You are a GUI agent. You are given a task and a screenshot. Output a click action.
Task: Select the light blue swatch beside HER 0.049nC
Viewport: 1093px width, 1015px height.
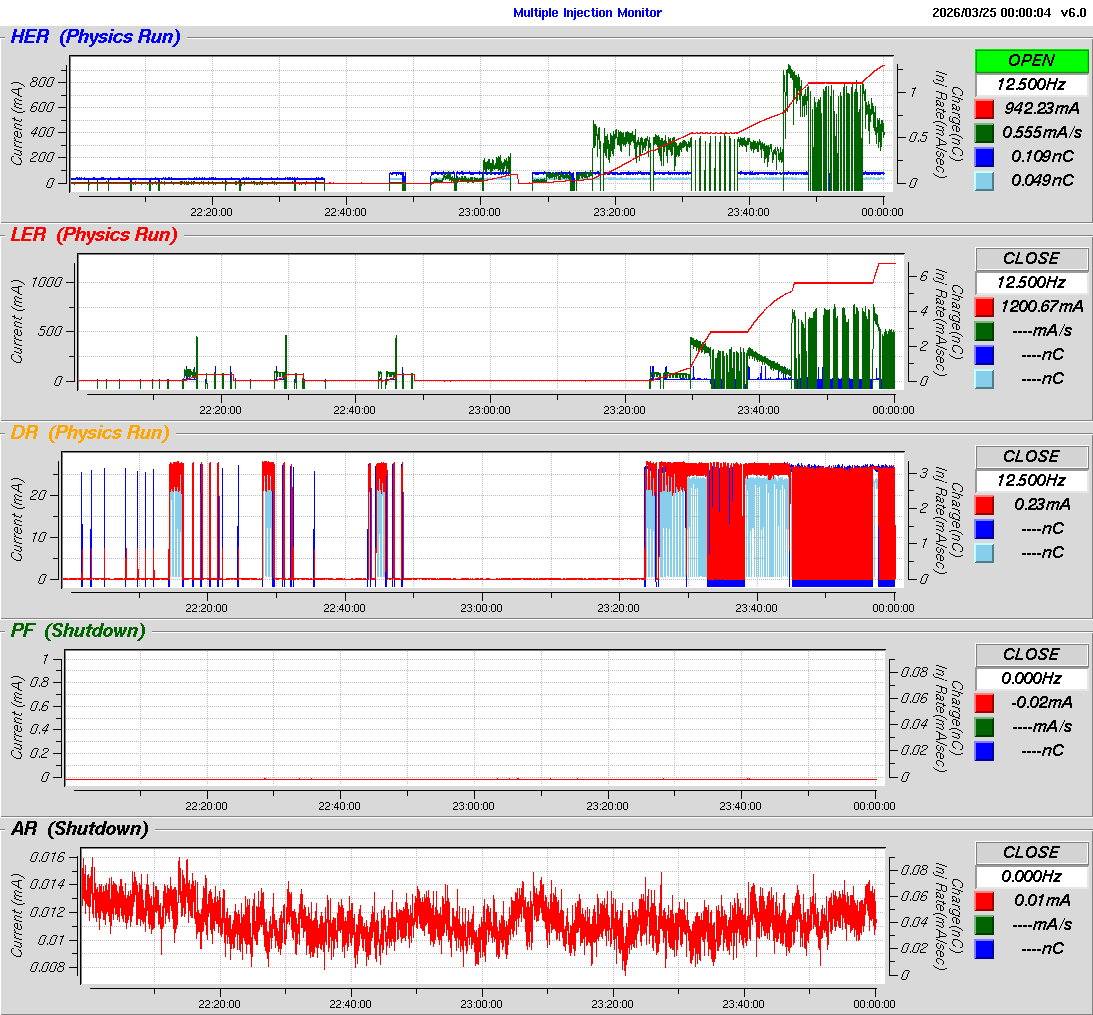click(985, 181)
